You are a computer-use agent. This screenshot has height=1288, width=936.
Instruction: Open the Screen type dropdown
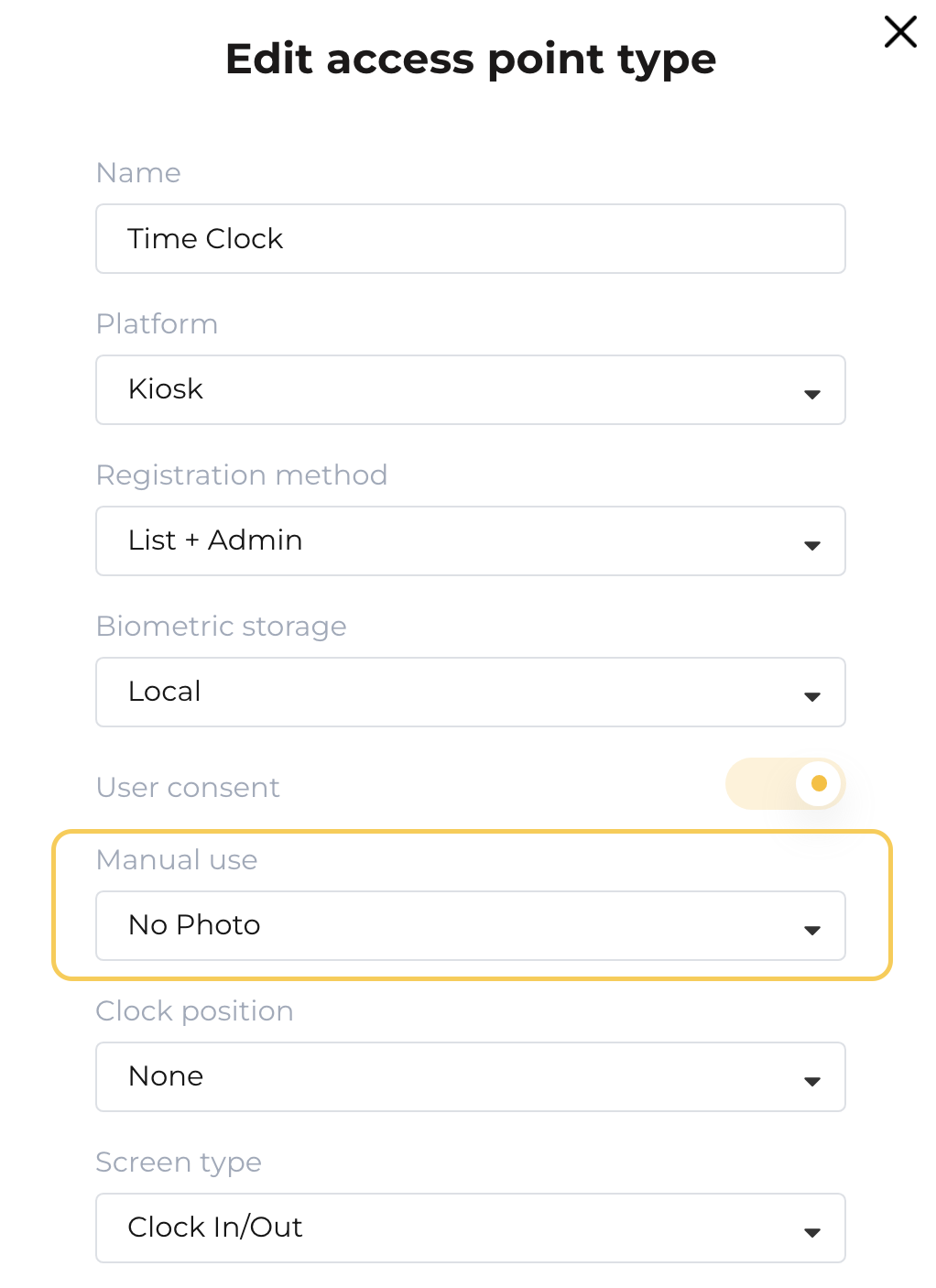(470, 1228)
